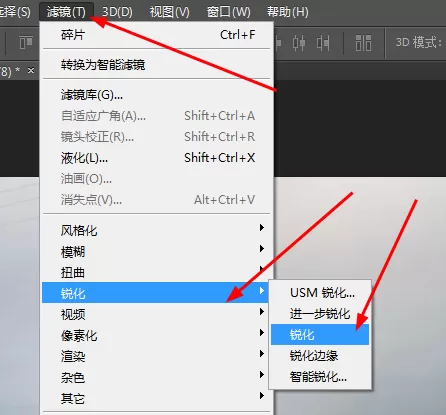This screenshot has height=415, width=446.
Task: Choose 转换为智能滤镜
Action: click(157, 65)
